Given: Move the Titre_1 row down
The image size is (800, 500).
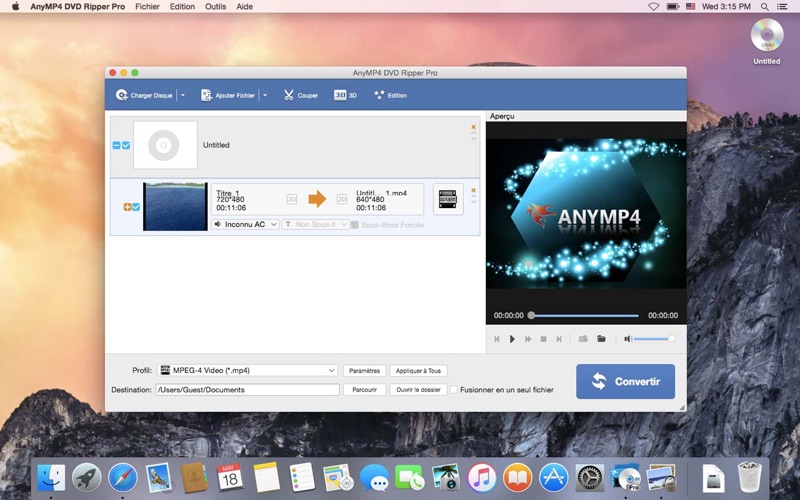Looking at the screenshot, I should 473,202.
